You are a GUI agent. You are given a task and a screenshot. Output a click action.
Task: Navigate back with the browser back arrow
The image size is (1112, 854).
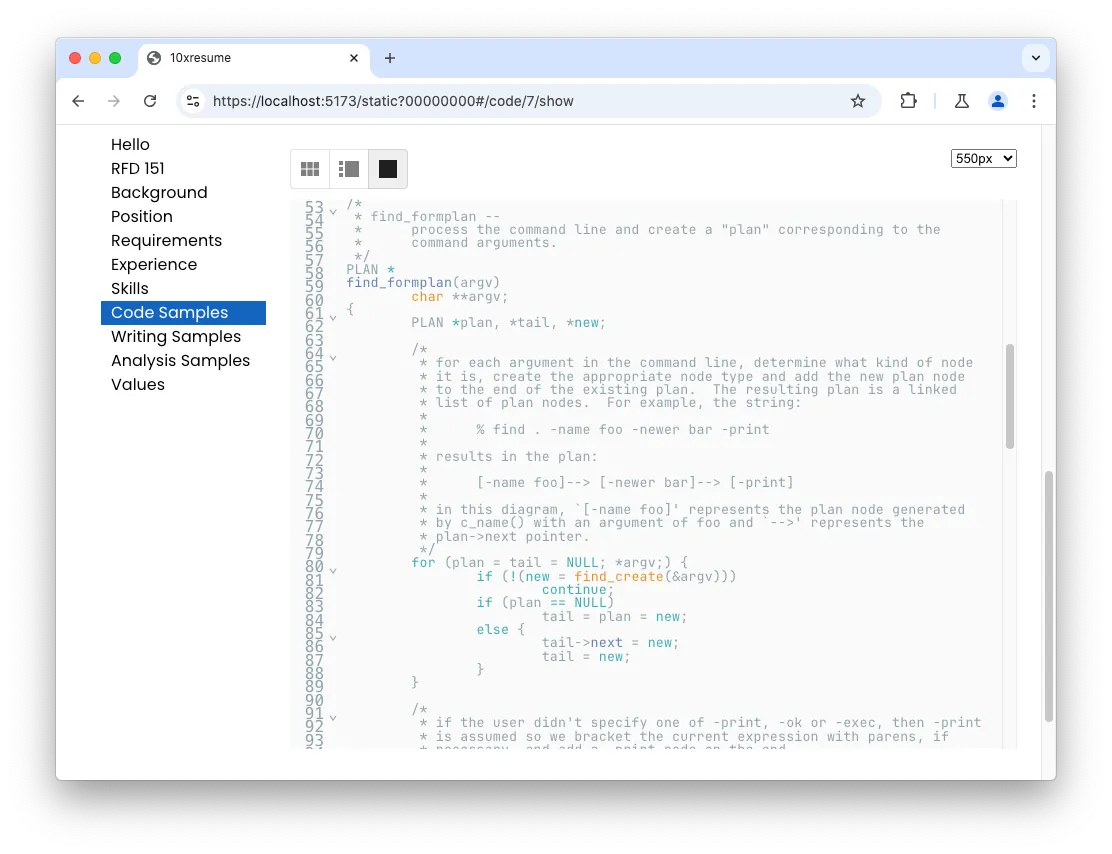pyautogui.click(x=78, y=101)
